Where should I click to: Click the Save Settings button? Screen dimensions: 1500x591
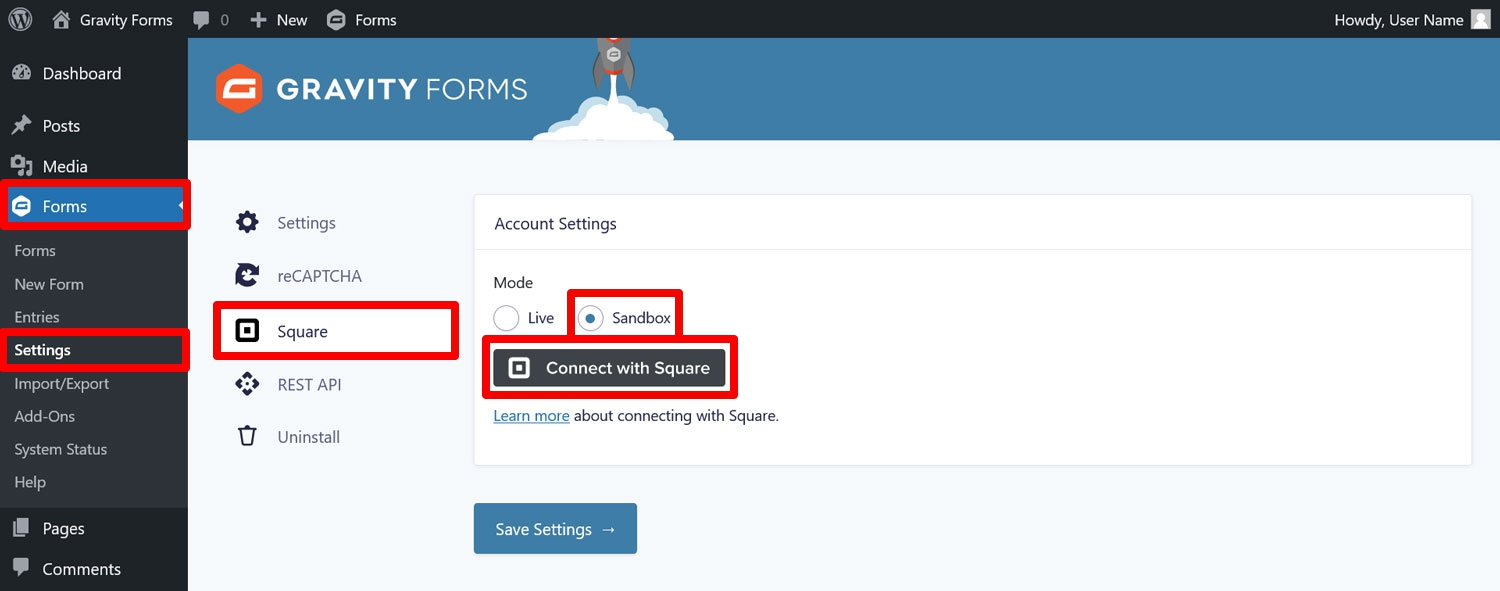point(555,528)
